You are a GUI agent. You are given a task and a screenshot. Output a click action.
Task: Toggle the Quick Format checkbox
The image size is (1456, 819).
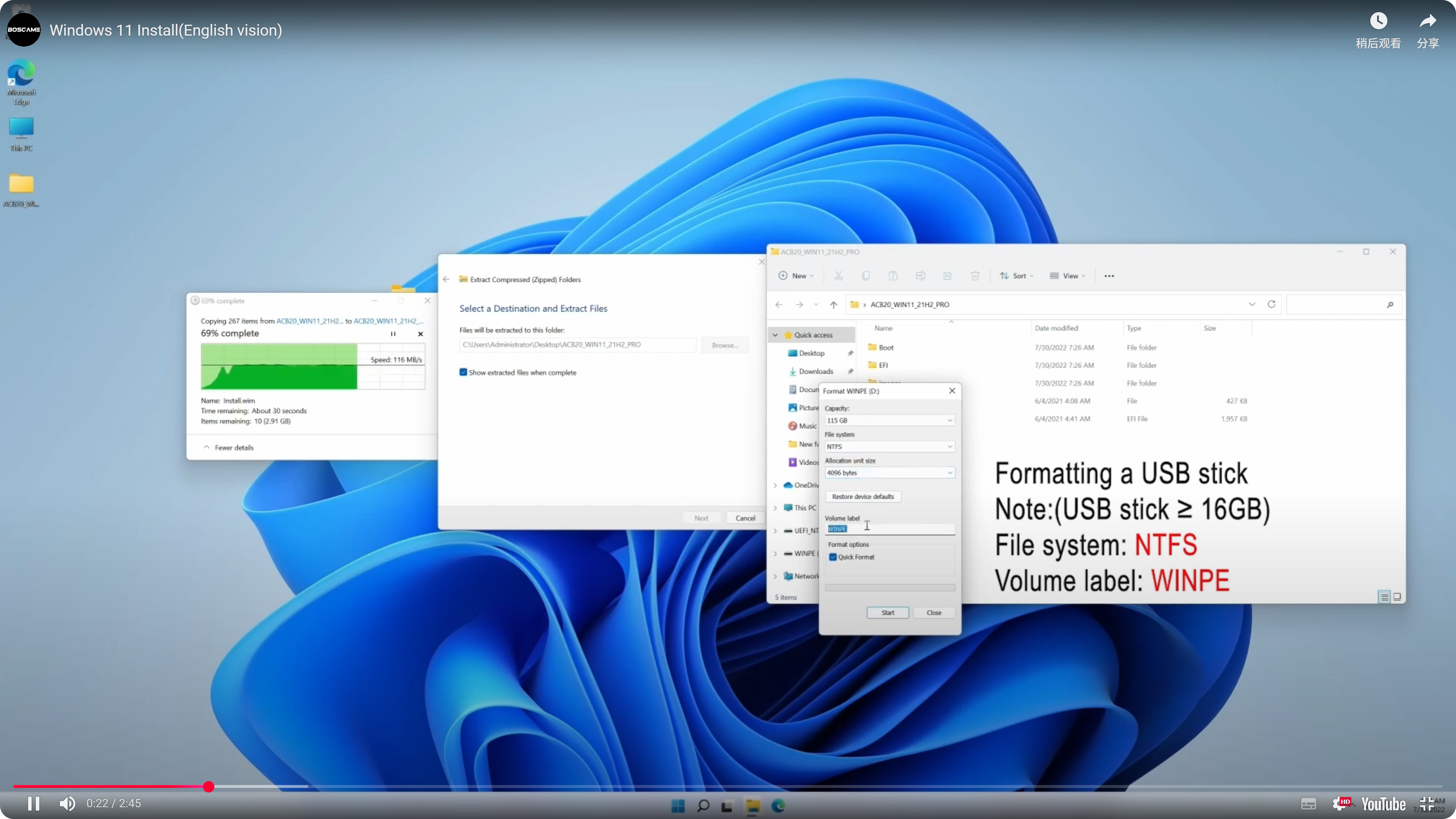[833, 557]
